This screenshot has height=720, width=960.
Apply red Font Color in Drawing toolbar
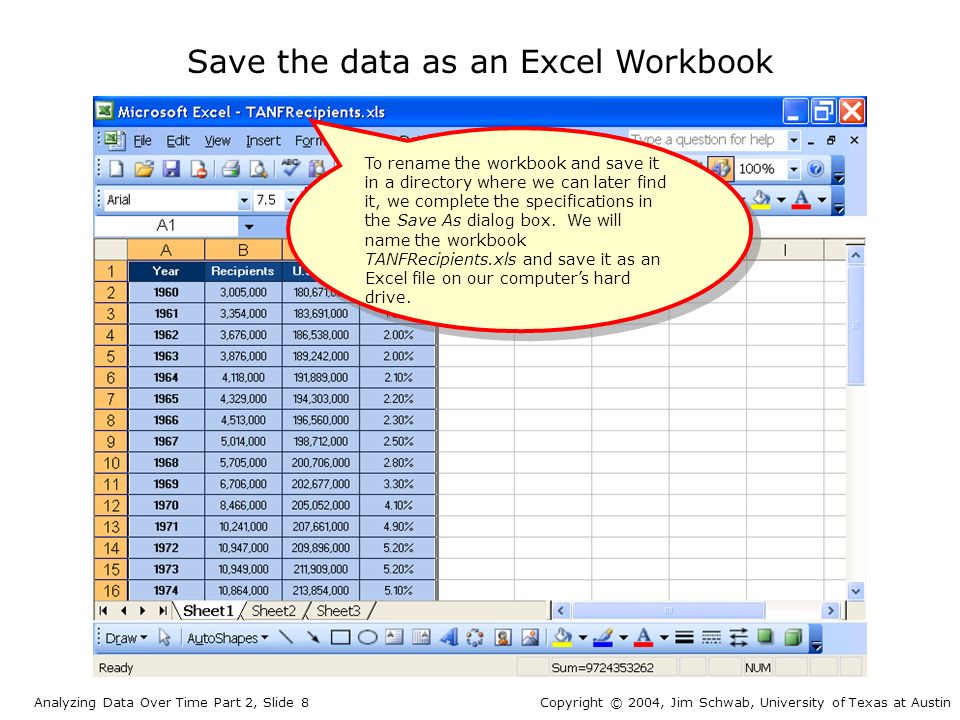643,638
